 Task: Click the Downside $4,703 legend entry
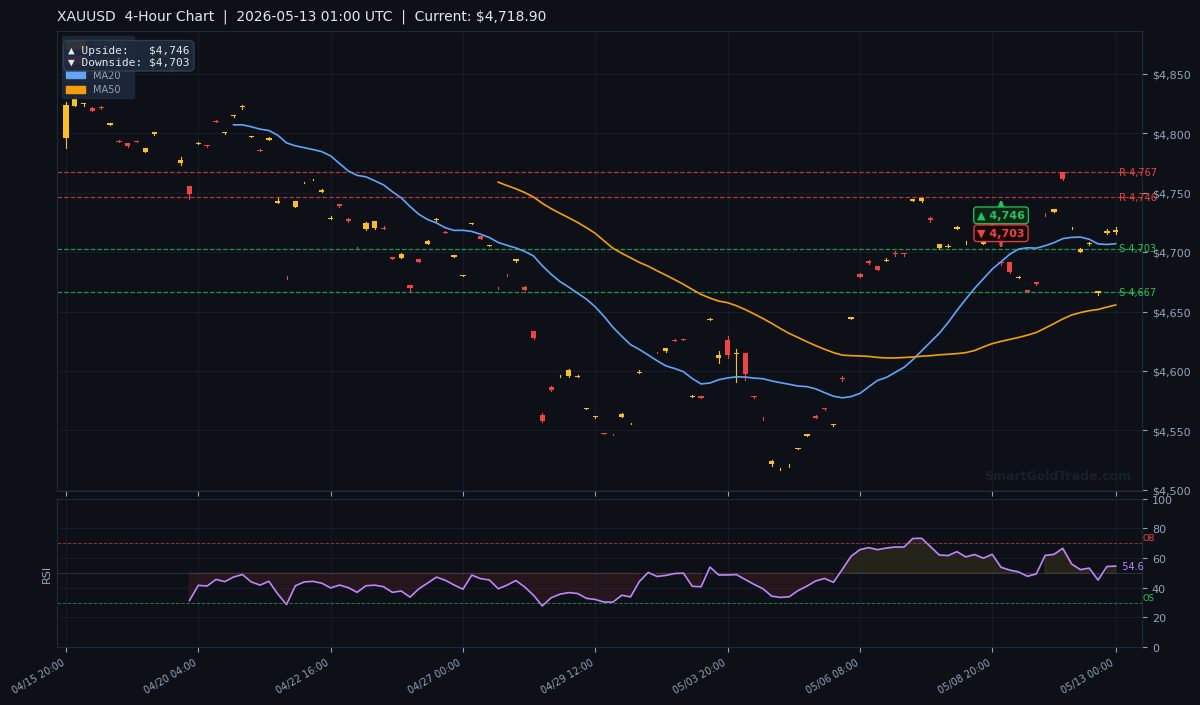pos(128,62)
